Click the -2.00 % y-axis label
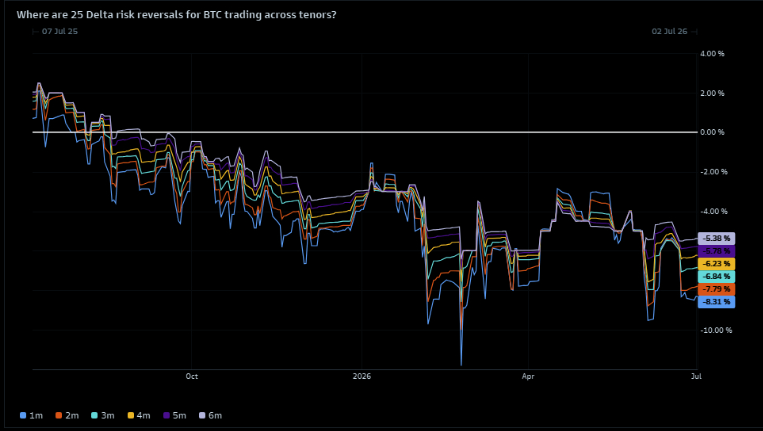 click(714, 172)
